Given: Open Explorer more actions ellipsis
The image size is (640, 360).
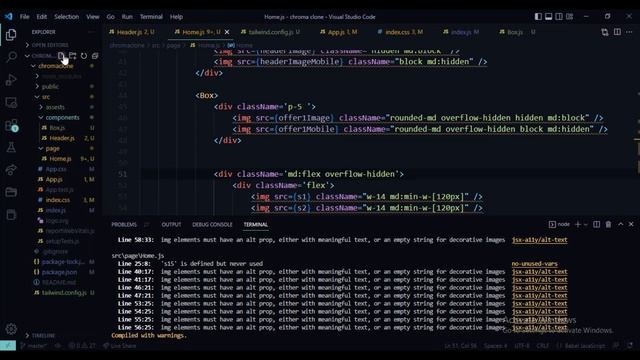Looking at the screenshot, I should click(x=91, y=32).
